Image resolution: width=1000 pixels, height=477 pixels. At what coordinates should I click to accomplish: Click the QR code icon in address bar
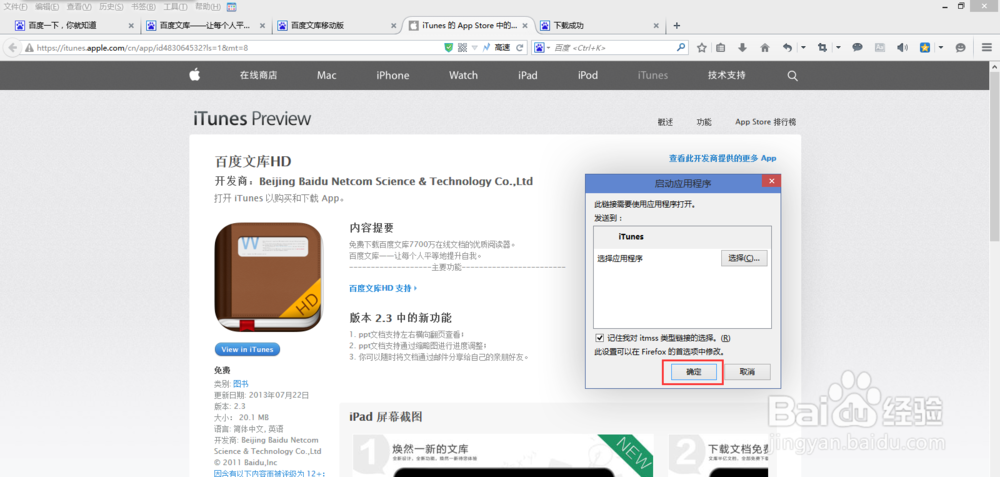462,47
